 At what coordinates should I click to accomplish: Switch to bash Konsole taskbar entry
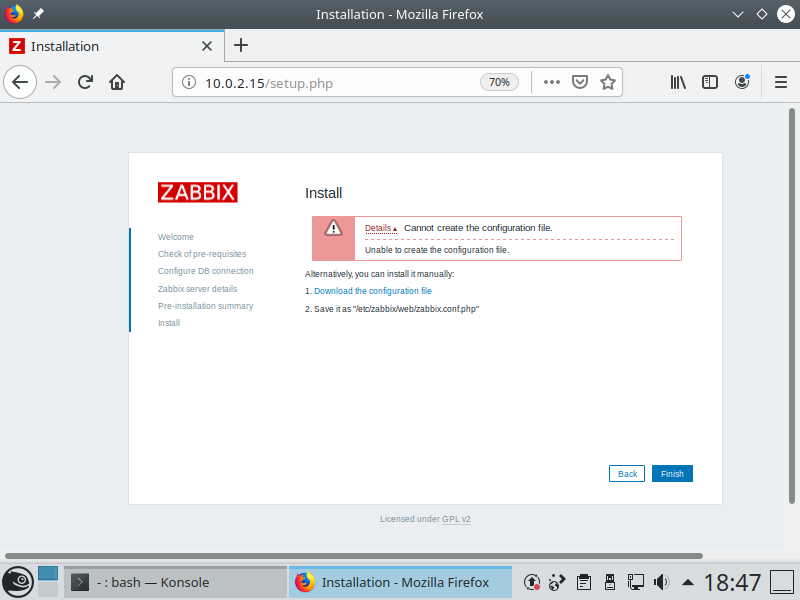point(176,582)
